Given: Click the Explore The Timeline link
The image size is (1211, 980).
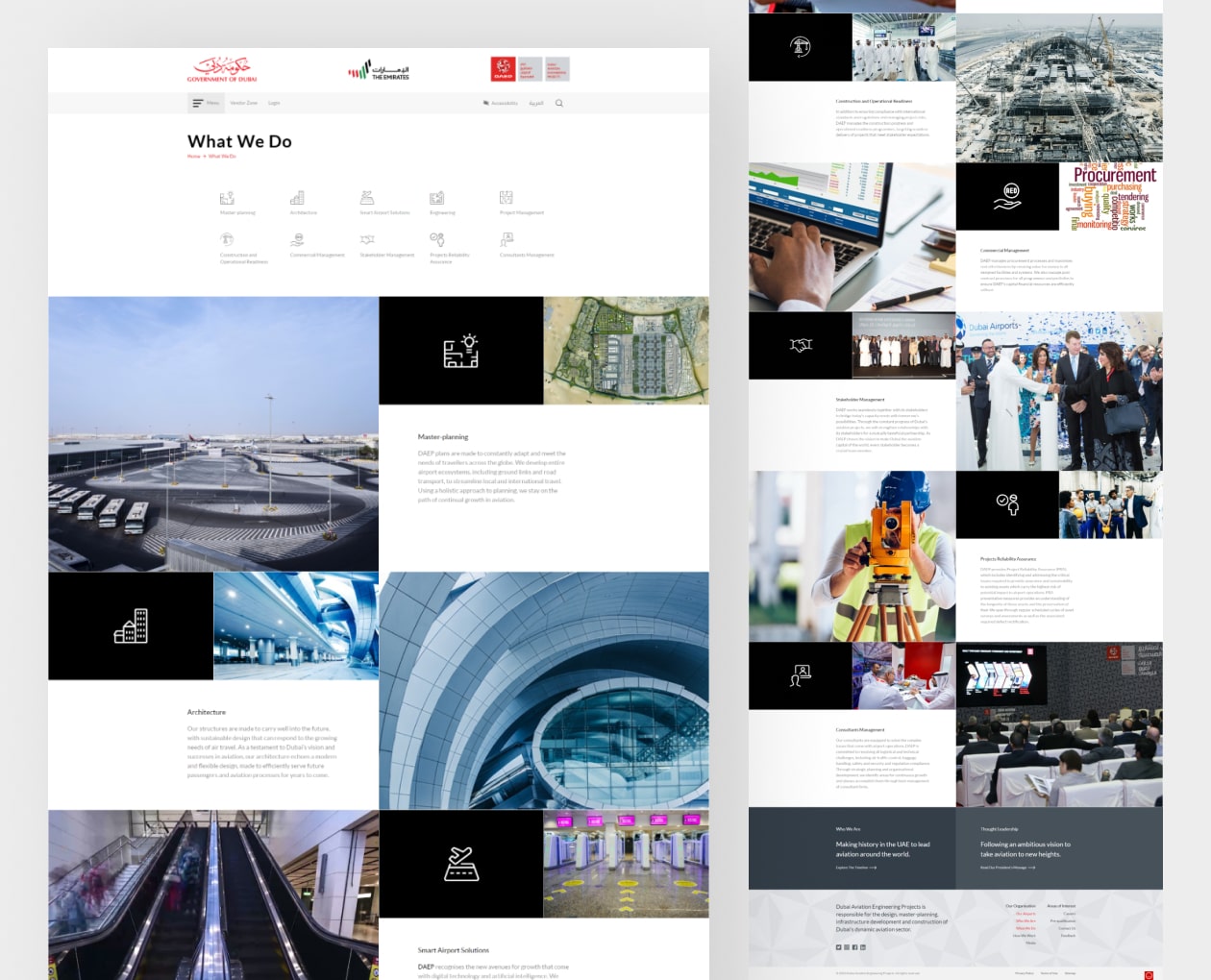Looking at the screenshot, I should point(855,867).
